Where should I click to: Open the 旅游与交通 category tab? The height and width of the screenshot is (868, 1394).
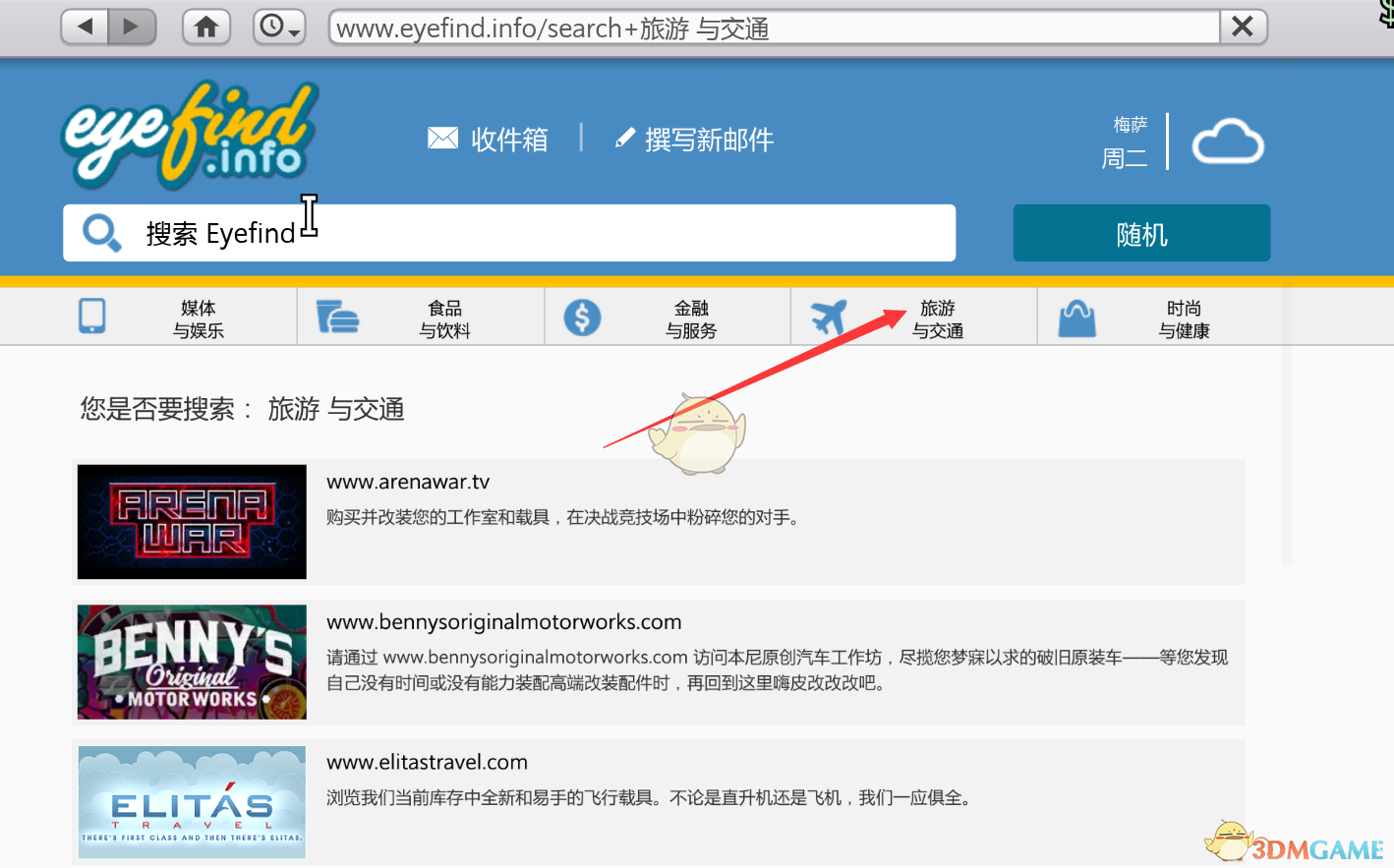click(x=914, y=317)
